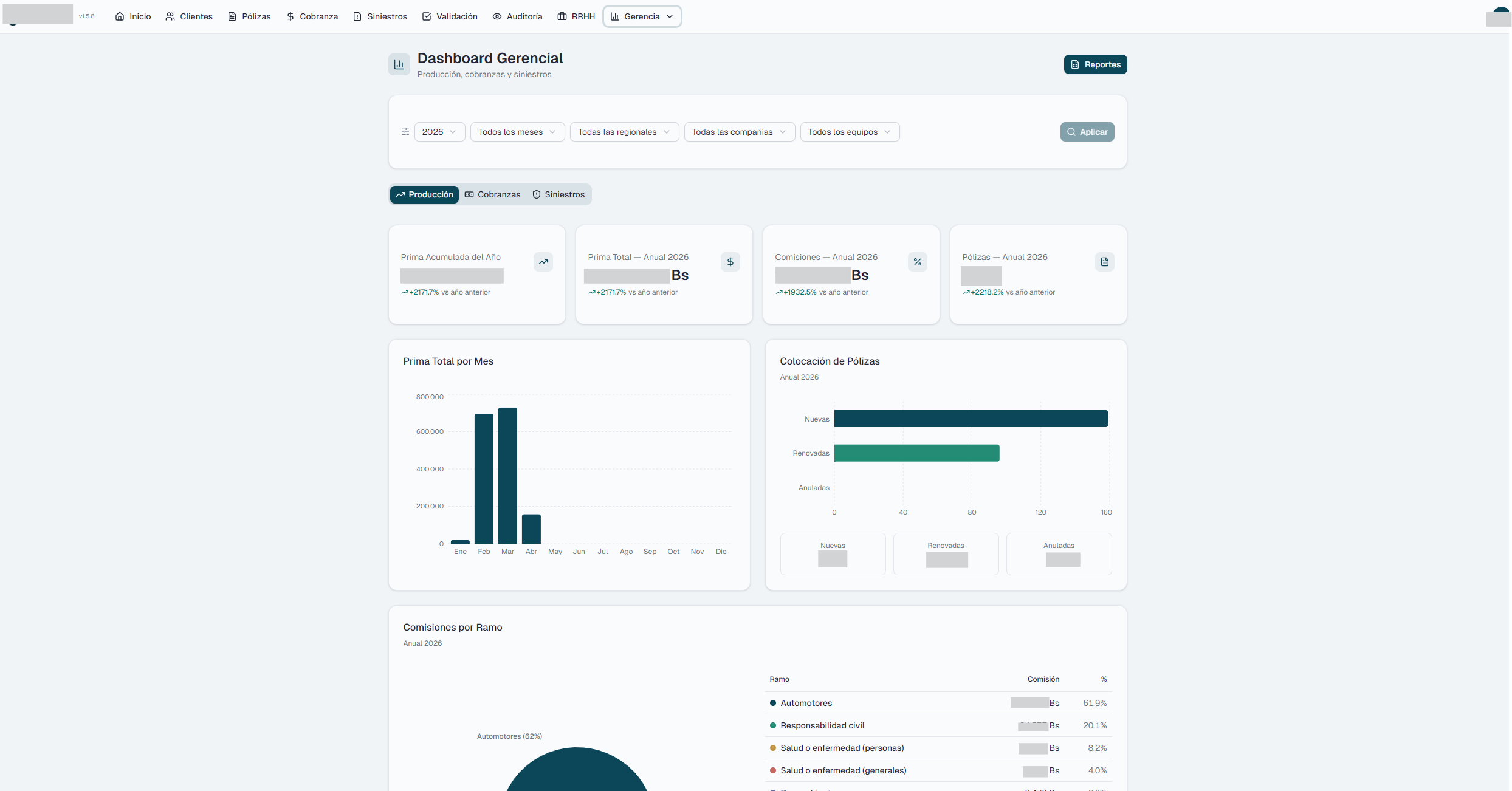1512x791 pixels.
Task: Switch to the Cobranzas tab
Action: coord(492,194)
